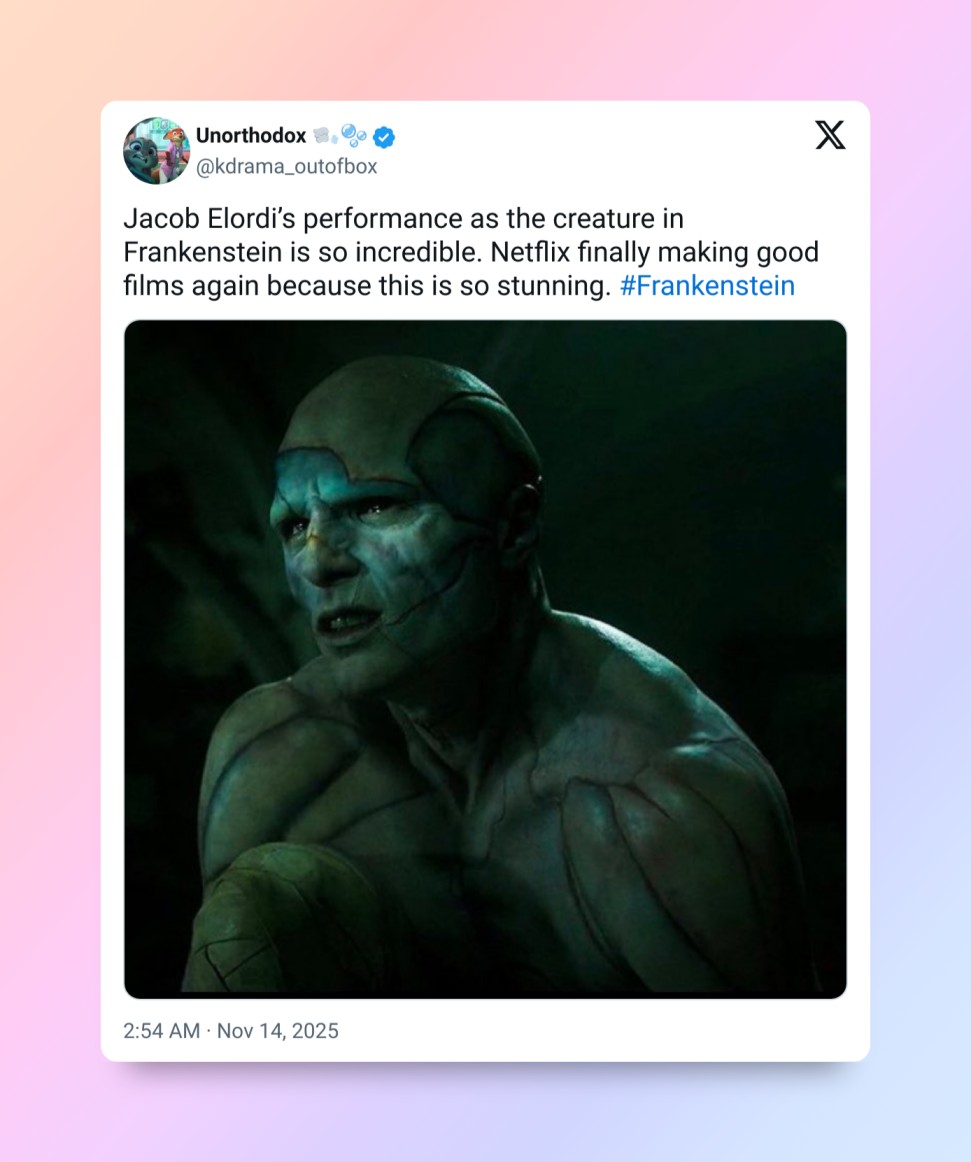Open the Unorthodox profile avatar
Viewport: 971px width, 1162px height.
pyautogui.click(x=156, y=151)
